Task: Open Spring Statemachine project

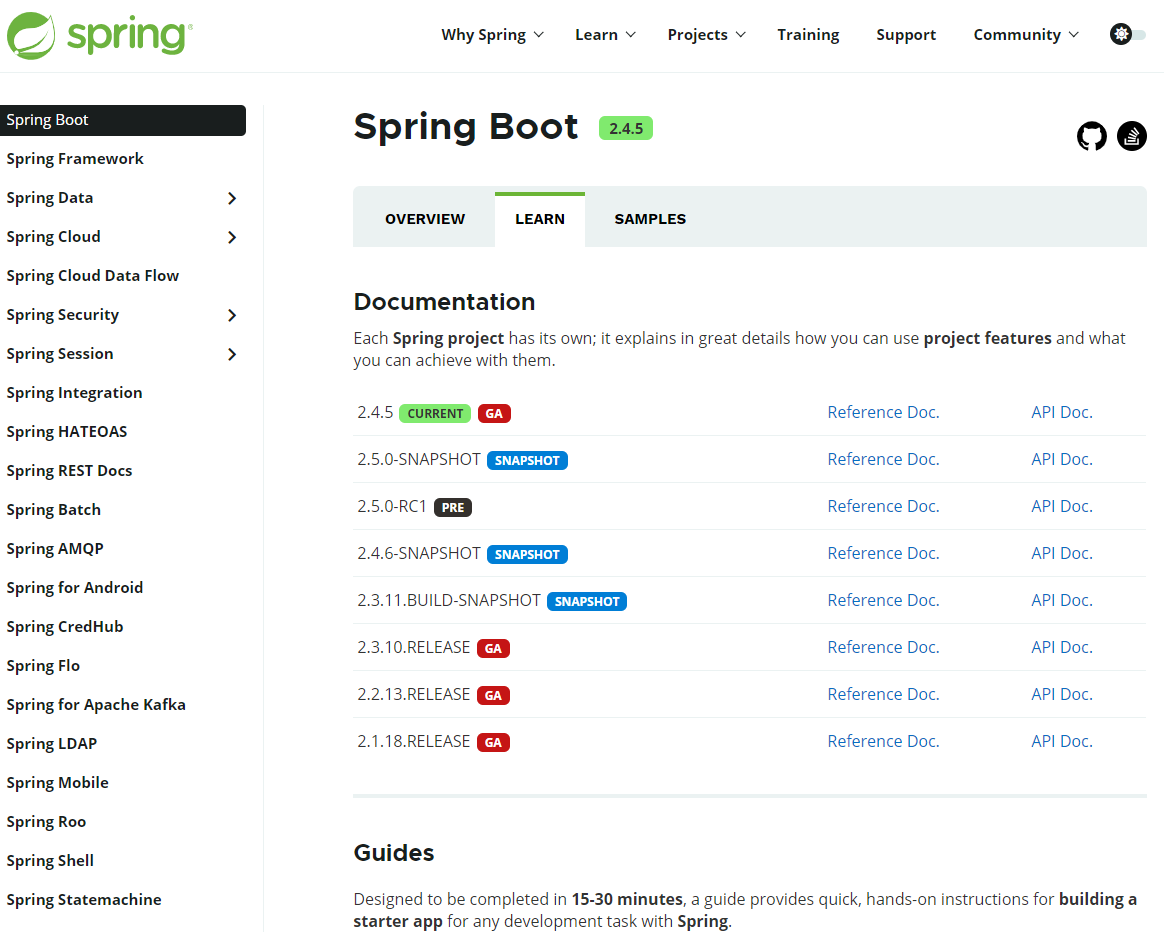Action: [x=84, y=899]
